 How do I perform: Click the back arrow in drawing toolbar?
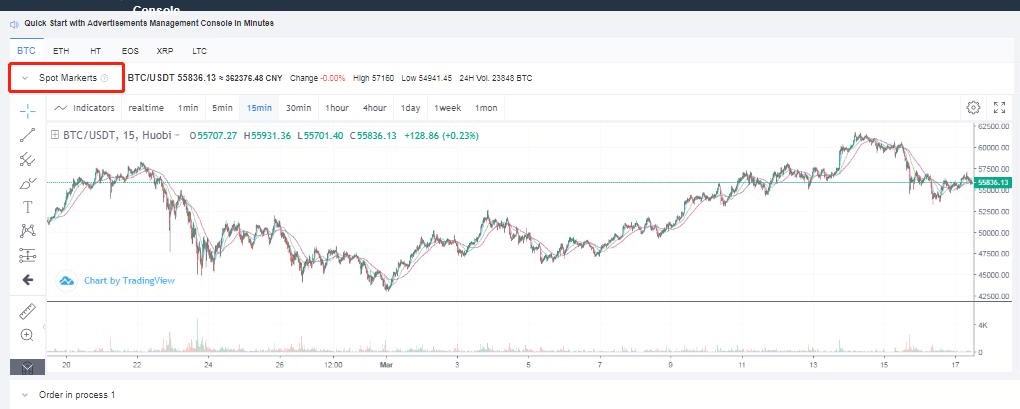click(27, 280)
